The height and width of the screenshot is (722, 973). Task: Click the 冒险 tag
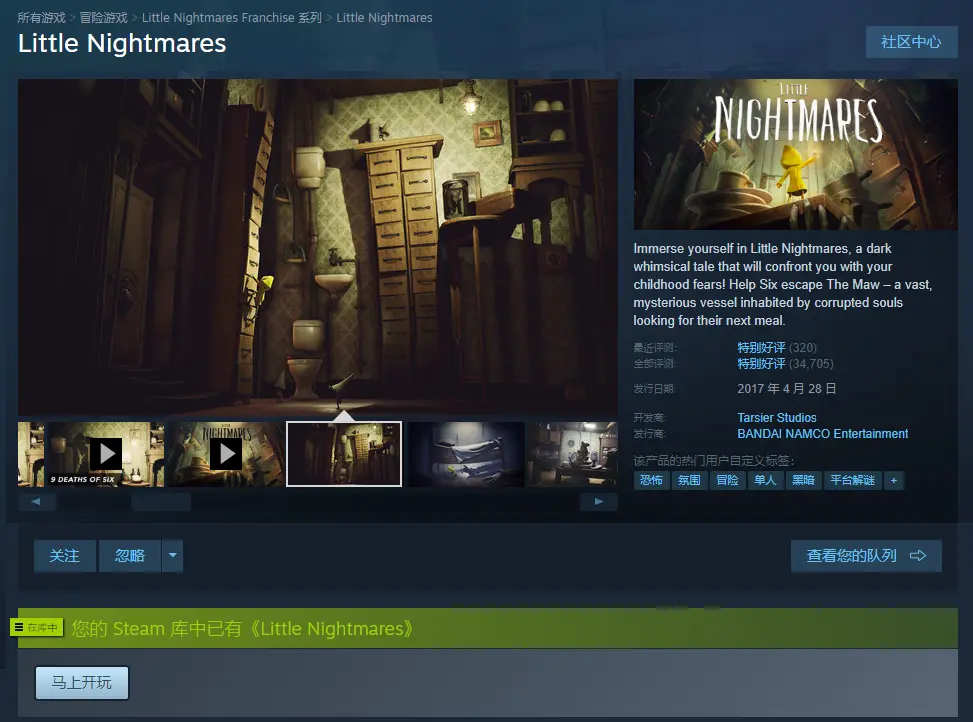tap(727, 480)
